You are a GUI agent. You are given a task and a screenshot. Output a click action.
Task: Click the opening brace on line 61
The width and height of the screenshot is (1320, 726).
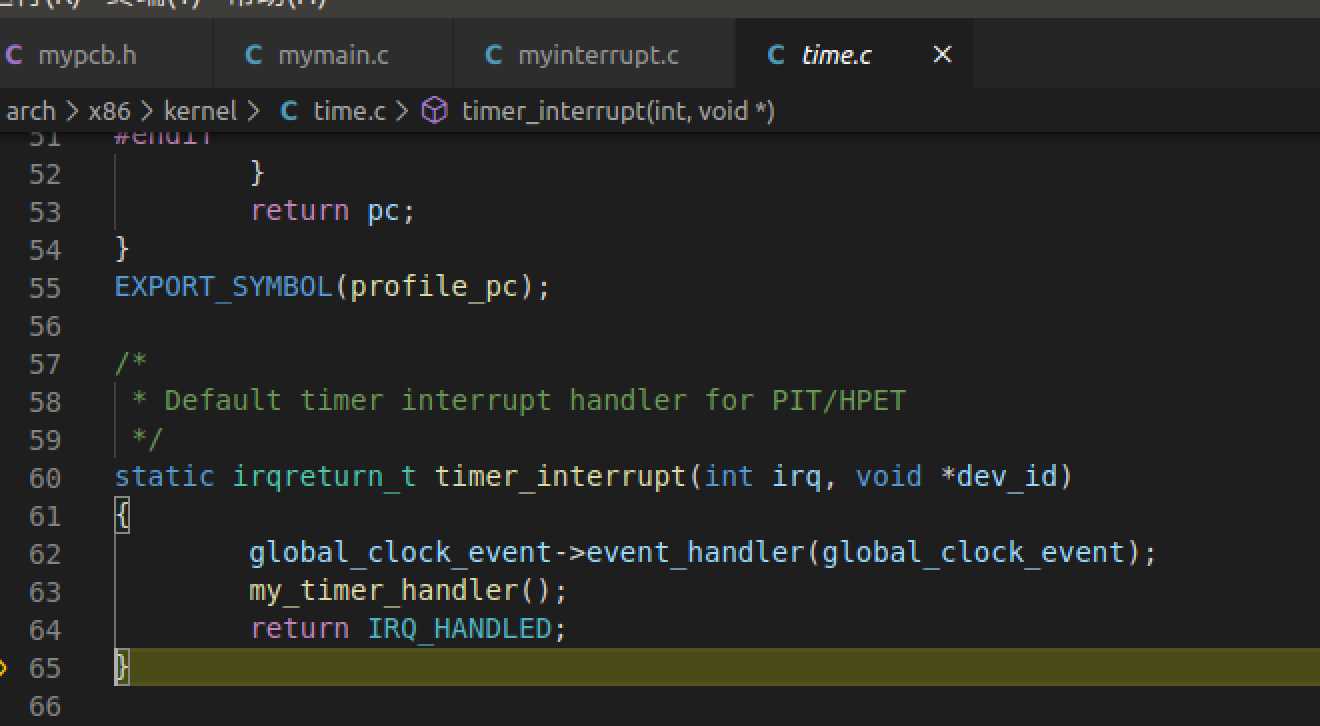tap(123, 516)
